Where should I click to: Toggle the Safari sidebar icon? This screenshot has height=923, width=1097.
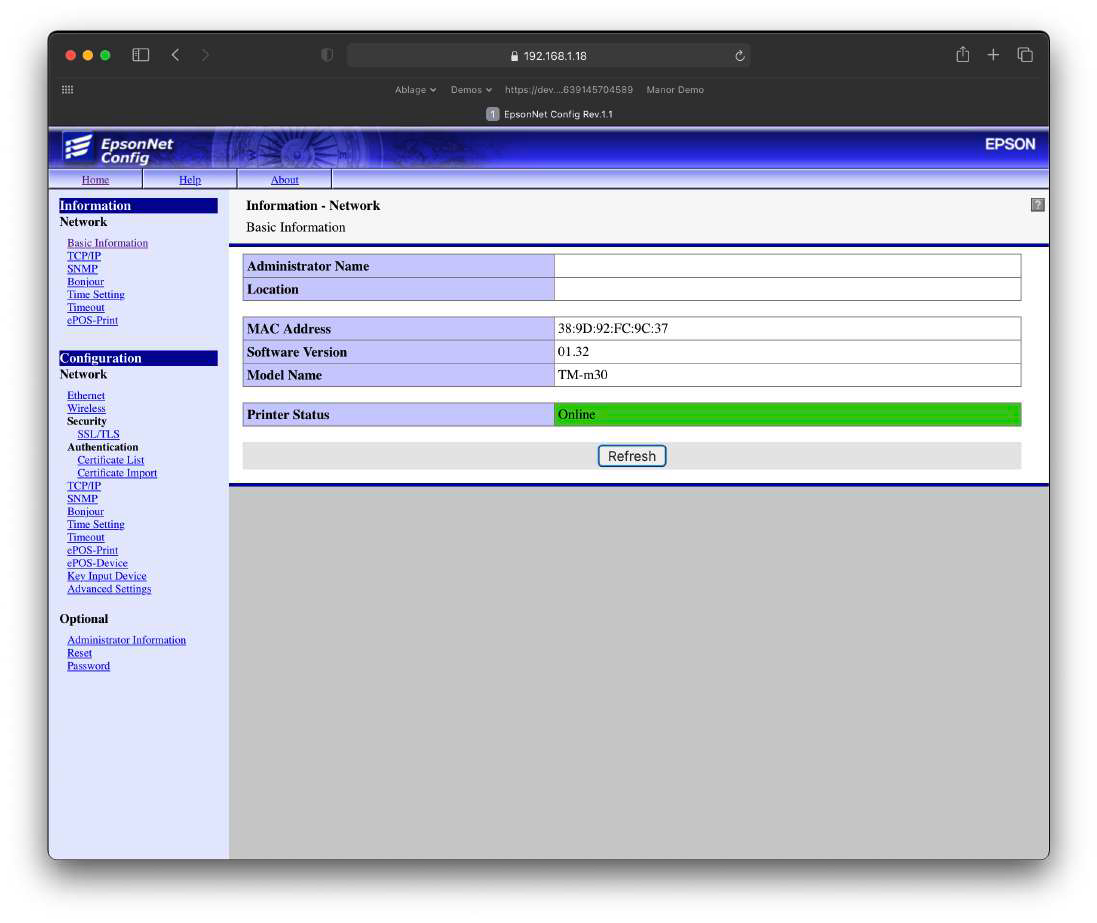coord(141,55)
